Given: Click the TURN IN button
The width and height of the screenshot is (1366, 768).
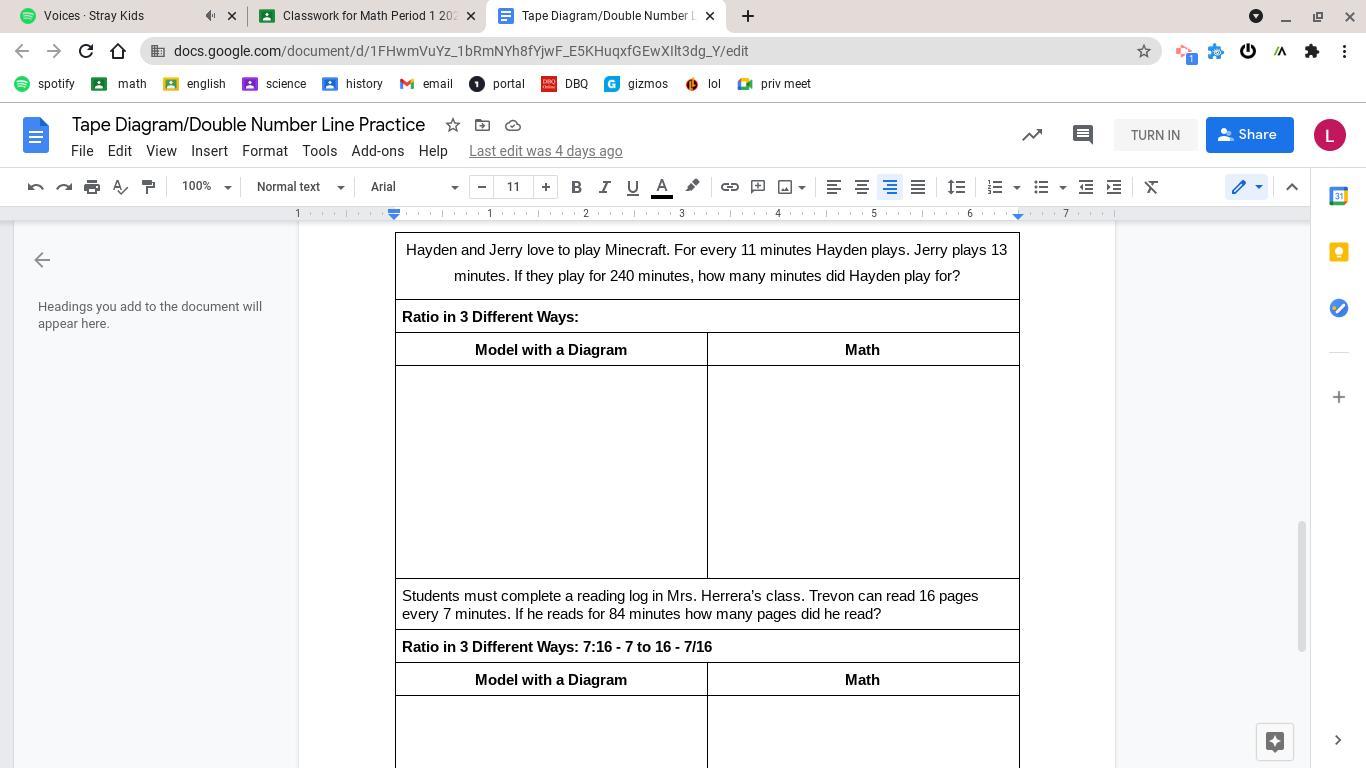Looking at the screenshot, I should pyautogui.click(x=1155, y=135).
